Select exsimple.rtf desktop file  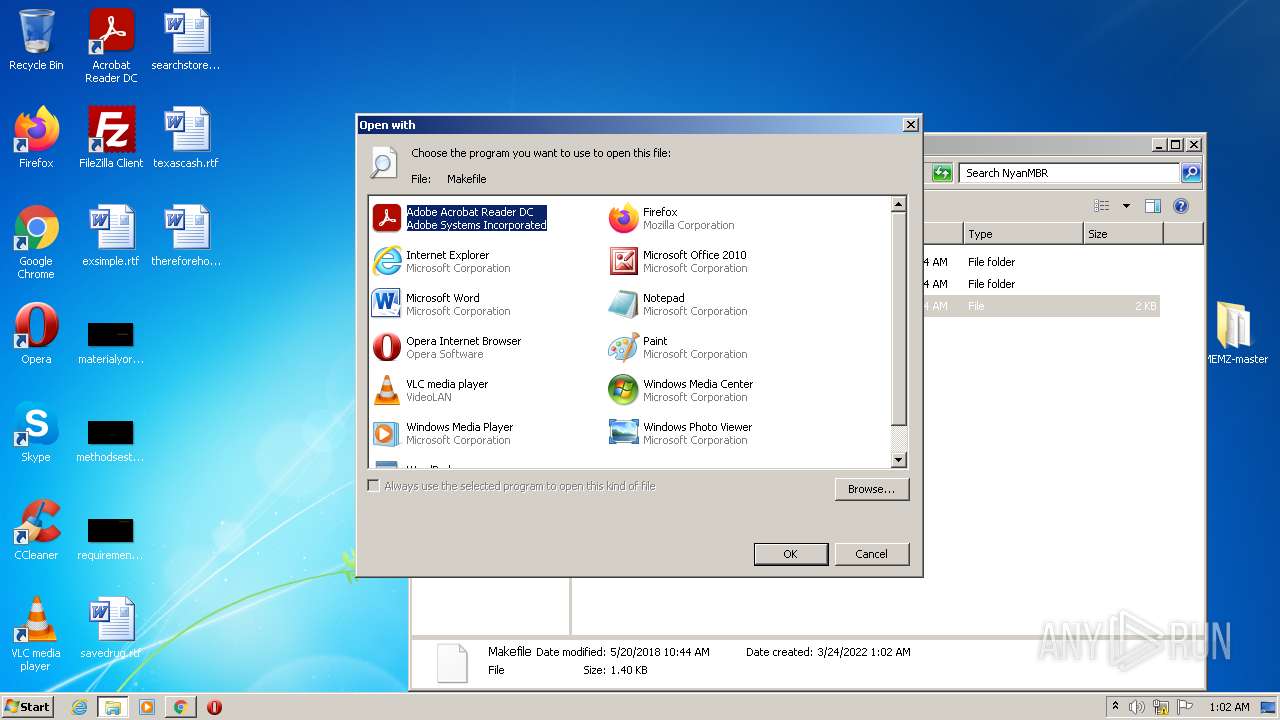111,236
